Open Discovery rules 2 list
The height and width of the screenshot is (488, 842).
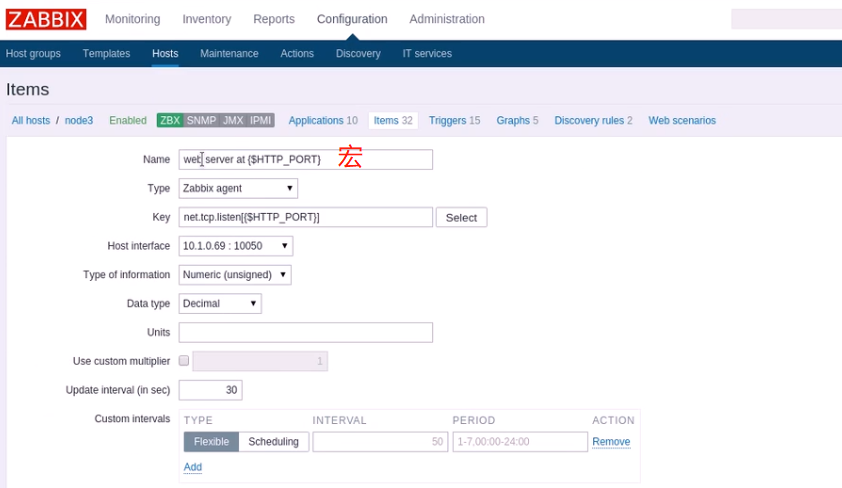(x=593, y=120)
